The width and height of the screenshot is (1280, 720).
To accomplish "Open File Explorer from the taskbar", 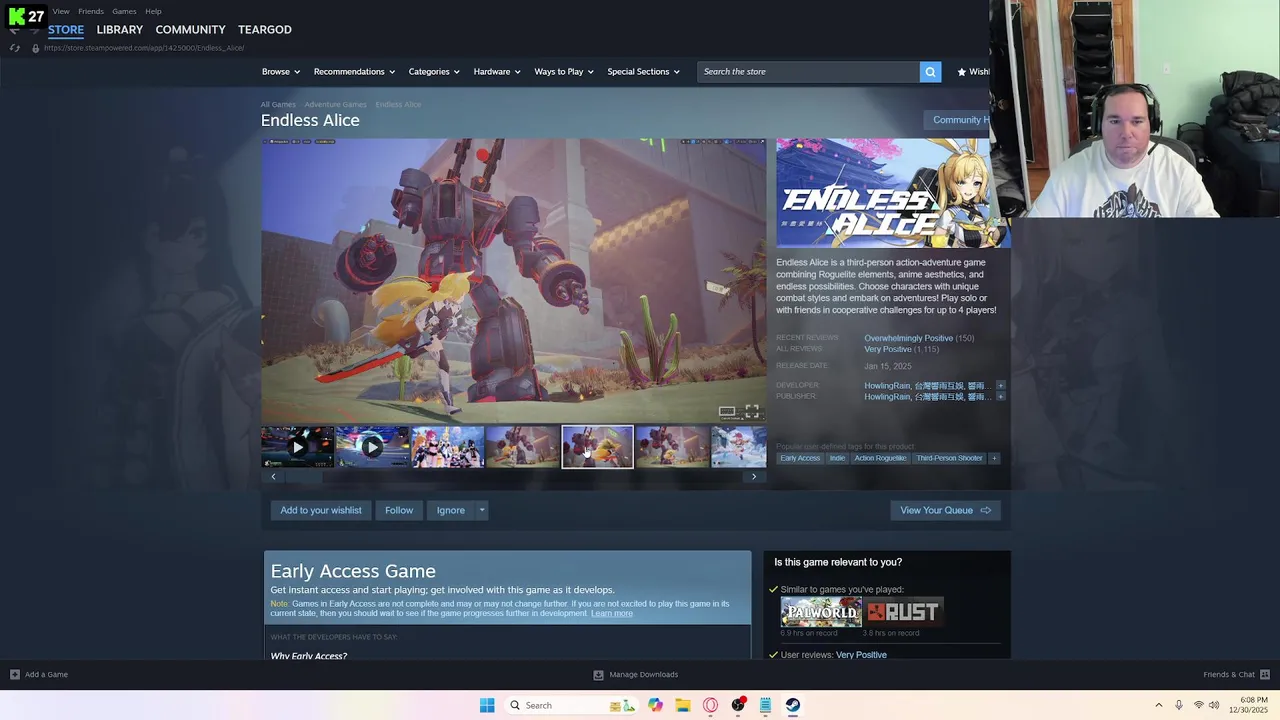I will [x=683, y=705].
